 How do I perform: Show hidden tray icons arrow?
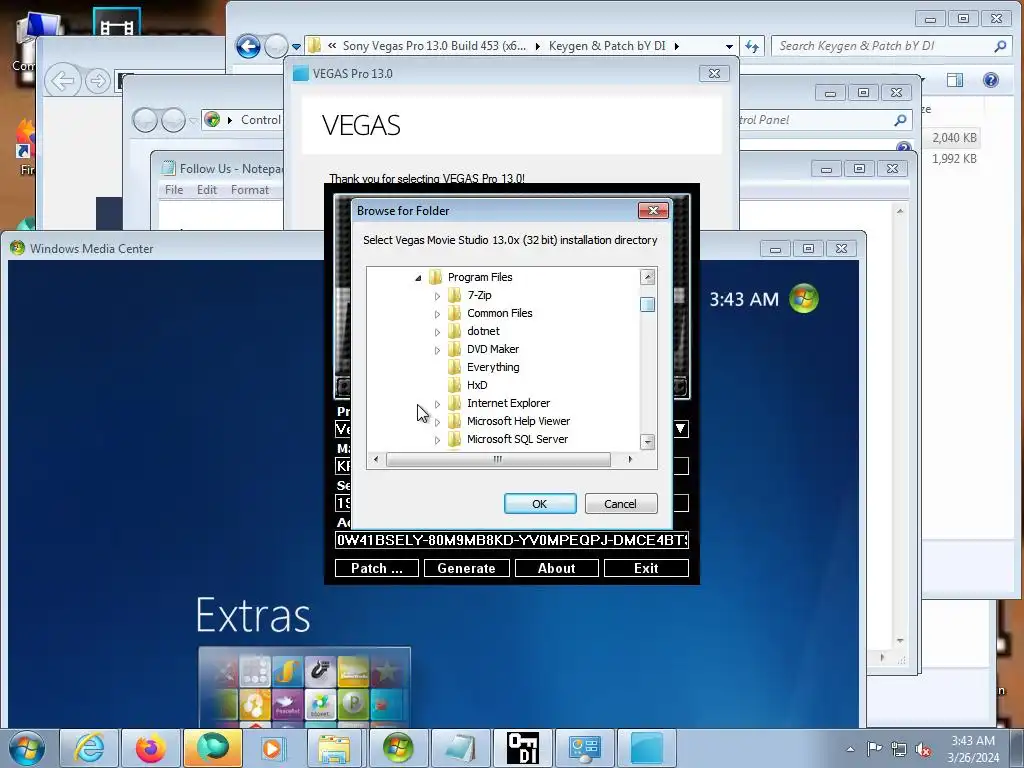(850, 749)
